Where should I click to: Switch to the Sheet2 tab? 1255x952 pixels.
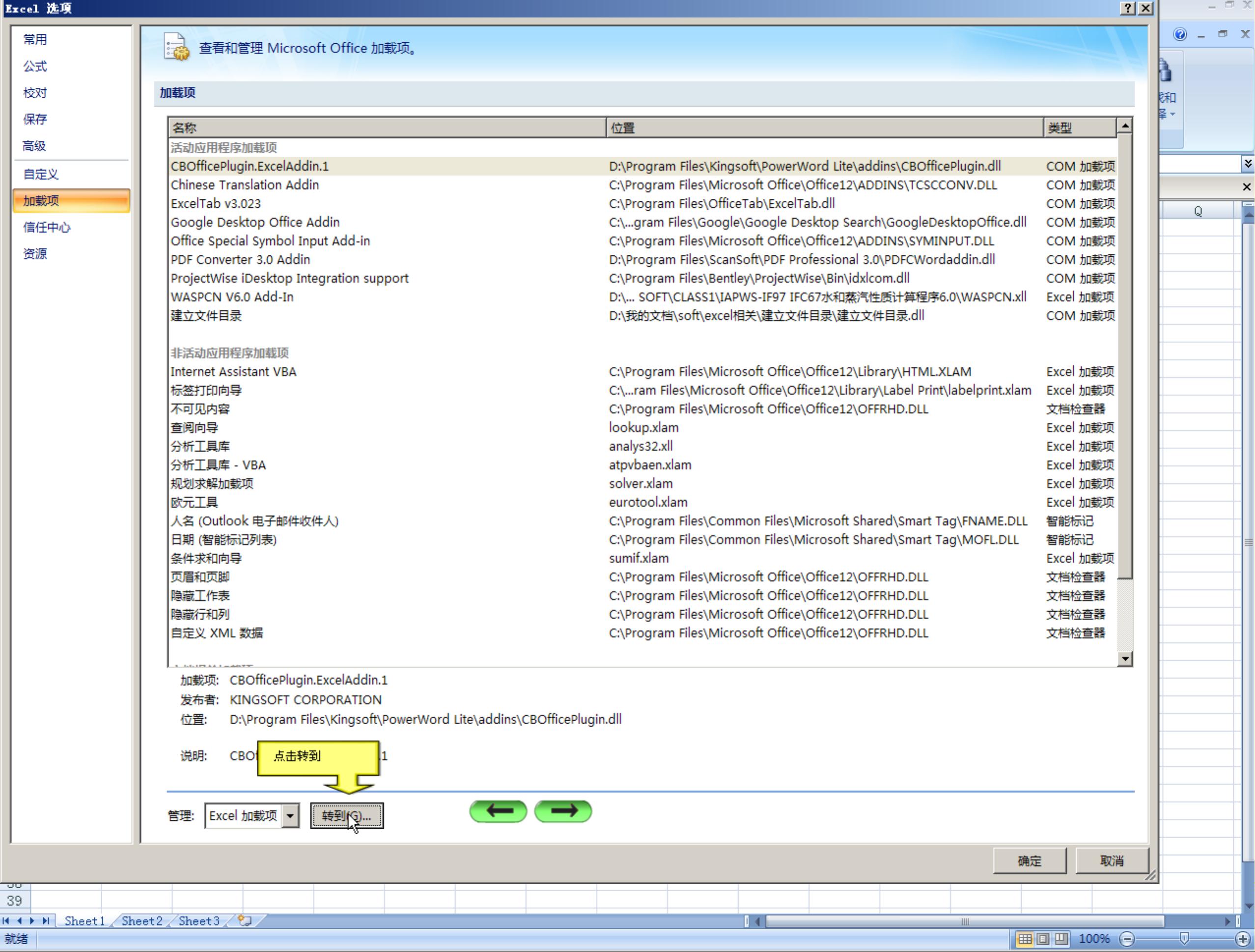tap(142, 921)
